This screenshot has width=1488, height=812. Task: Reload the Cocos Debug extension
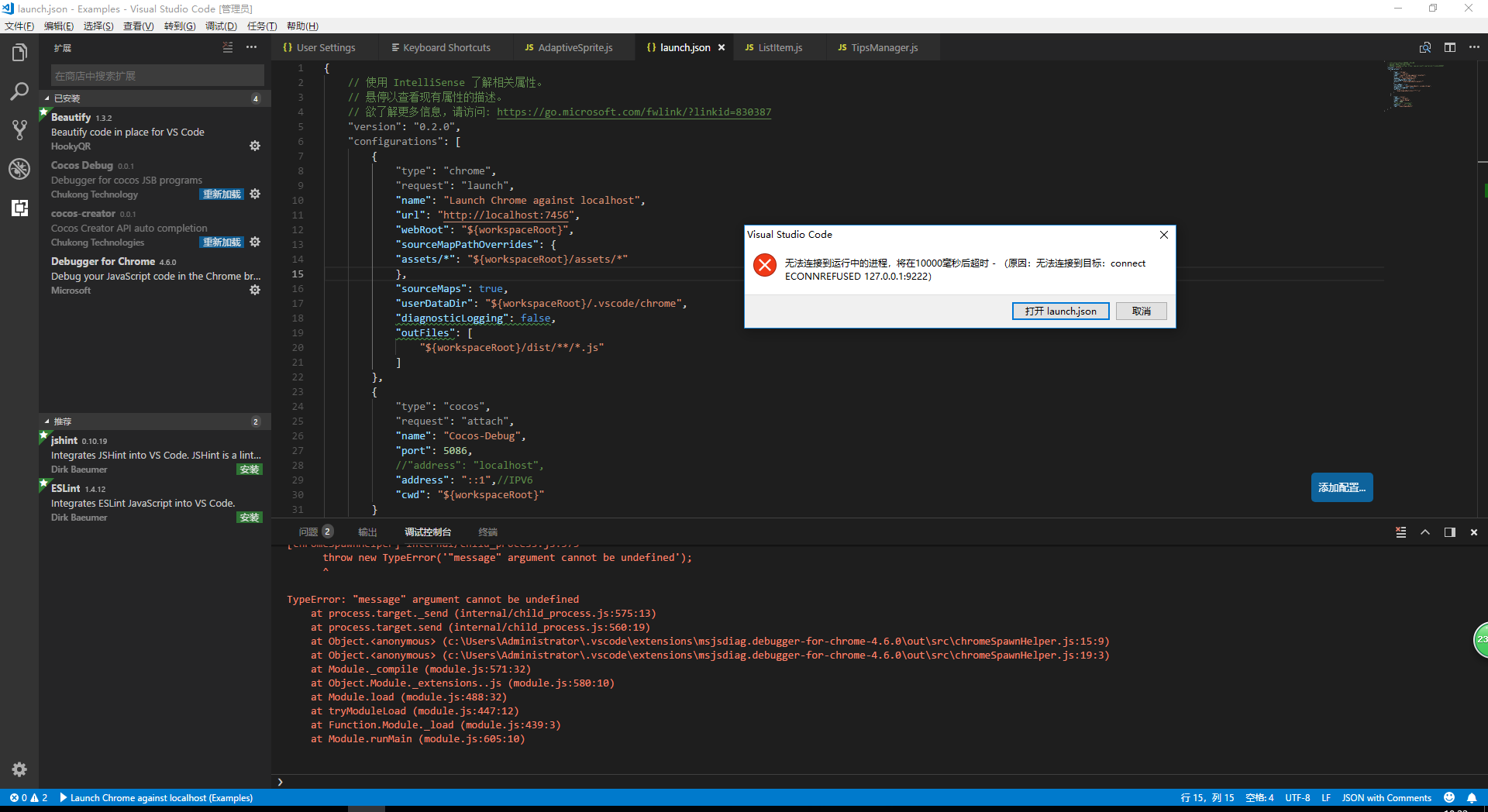point(222,194)
